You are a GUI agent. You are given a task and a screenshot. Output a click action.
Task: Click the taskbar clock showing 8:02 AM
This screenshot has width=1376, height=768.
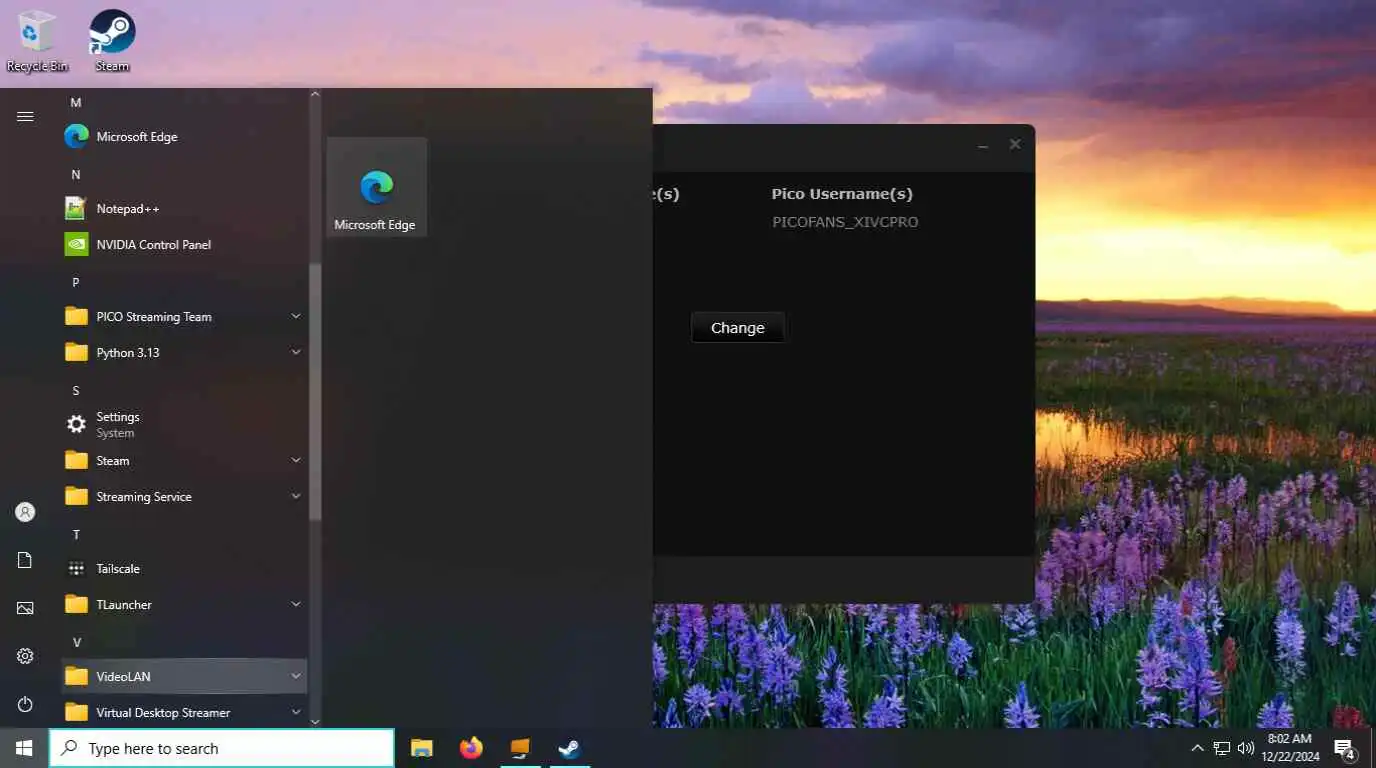[1289, 748]
